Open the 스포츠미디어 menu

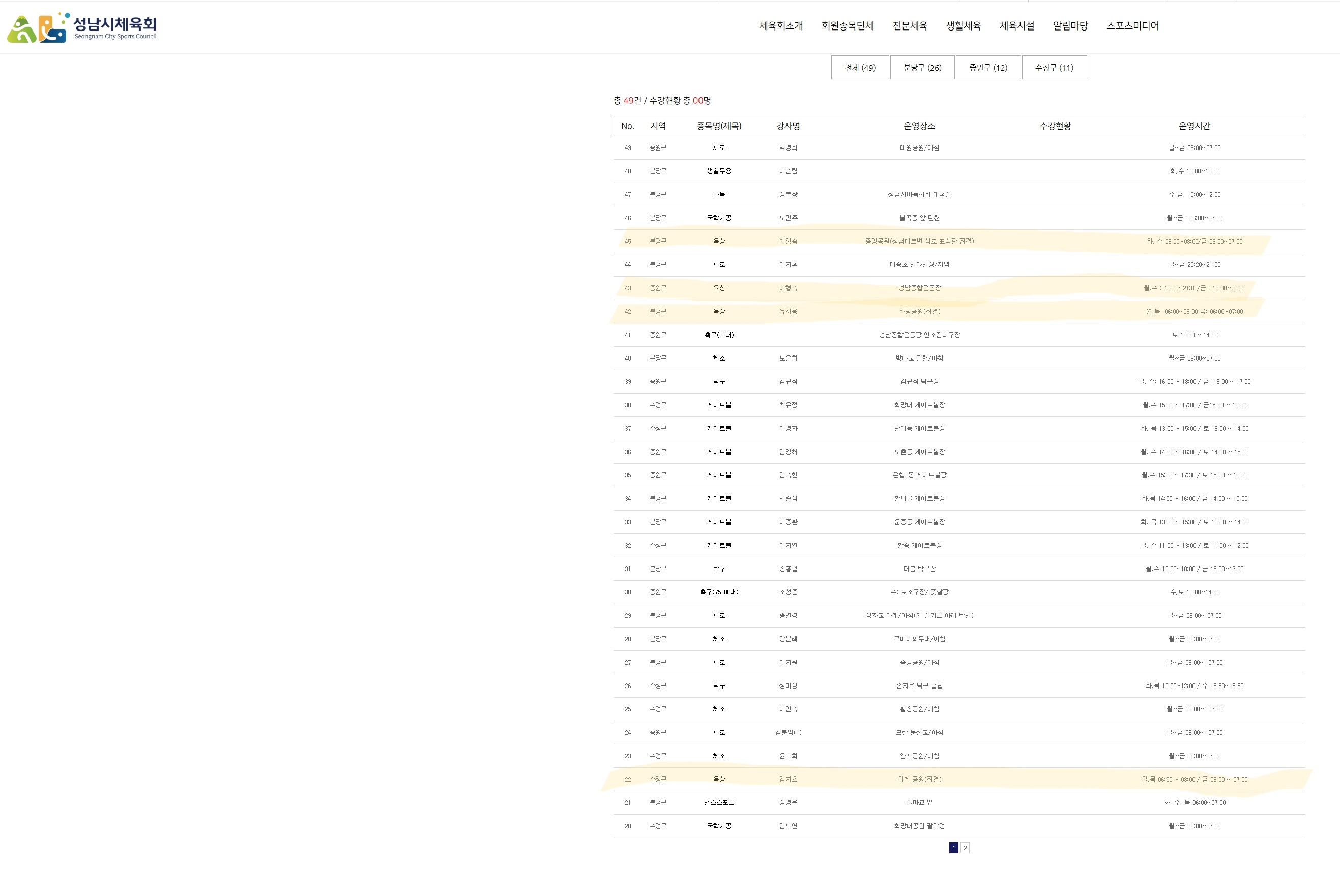click(1132, 26)
